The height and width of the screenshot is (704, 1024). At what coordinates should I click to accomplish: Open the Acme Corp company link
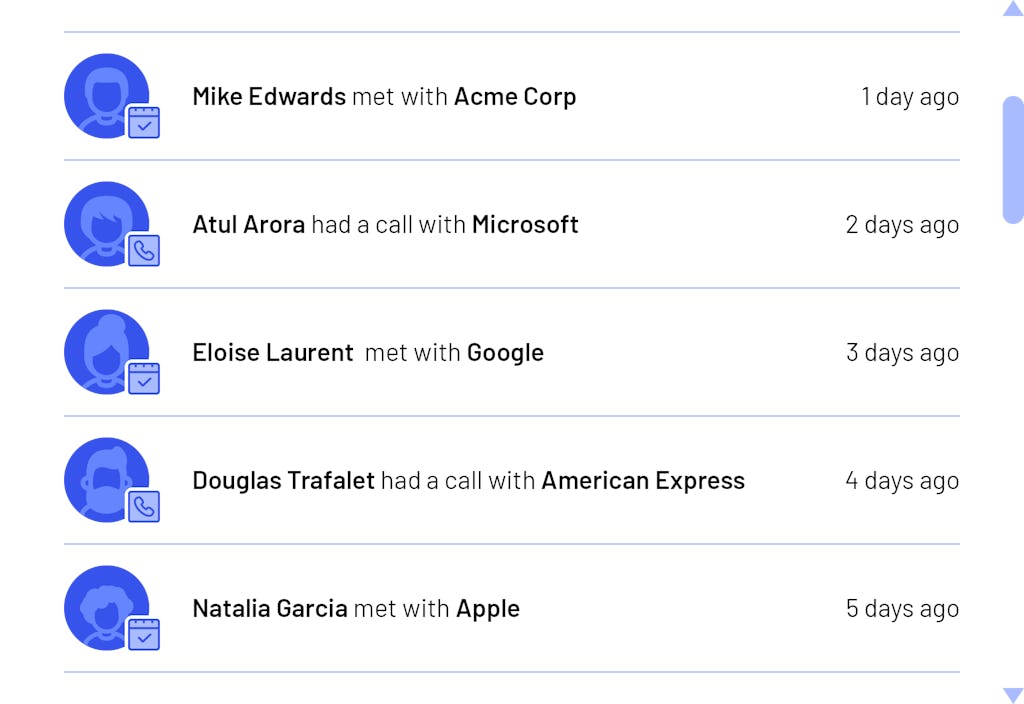pyautogui.click(x=515, y=97)
